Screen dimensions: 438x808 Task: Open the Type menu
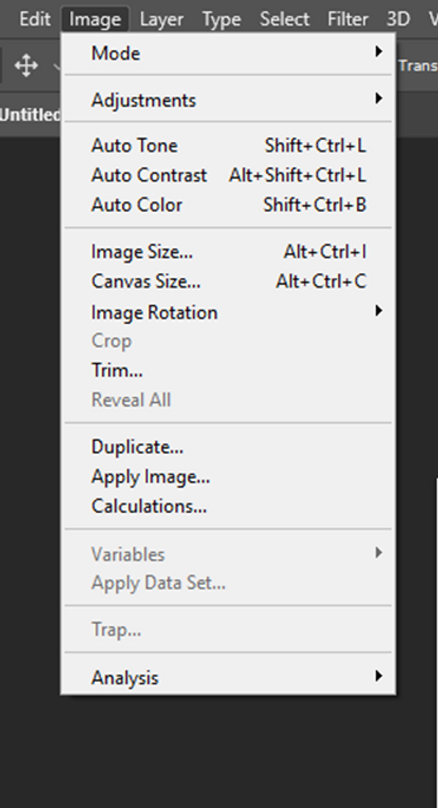(x=222, y=19)
